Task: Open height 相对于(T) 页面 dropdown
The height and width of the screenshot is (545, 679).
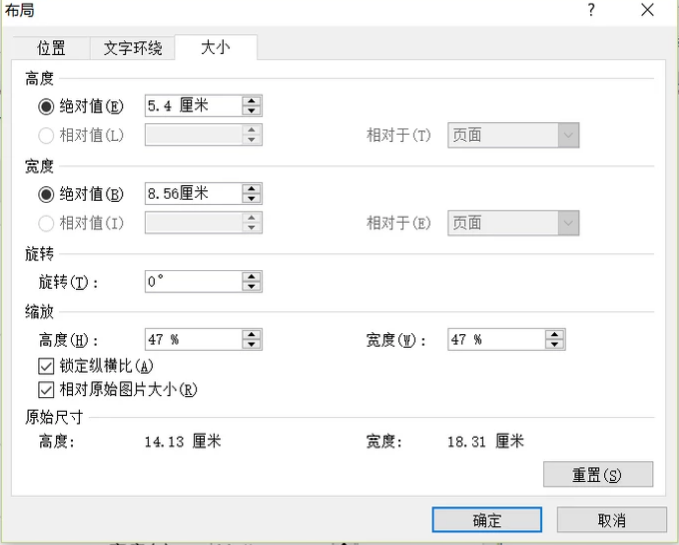Action: (x=514, y=135)
